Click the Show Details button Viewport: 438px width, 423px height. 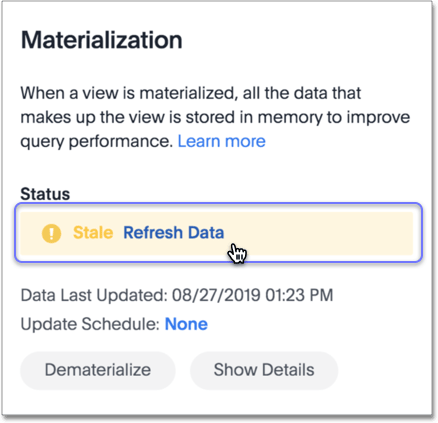(x=264, y=370)
